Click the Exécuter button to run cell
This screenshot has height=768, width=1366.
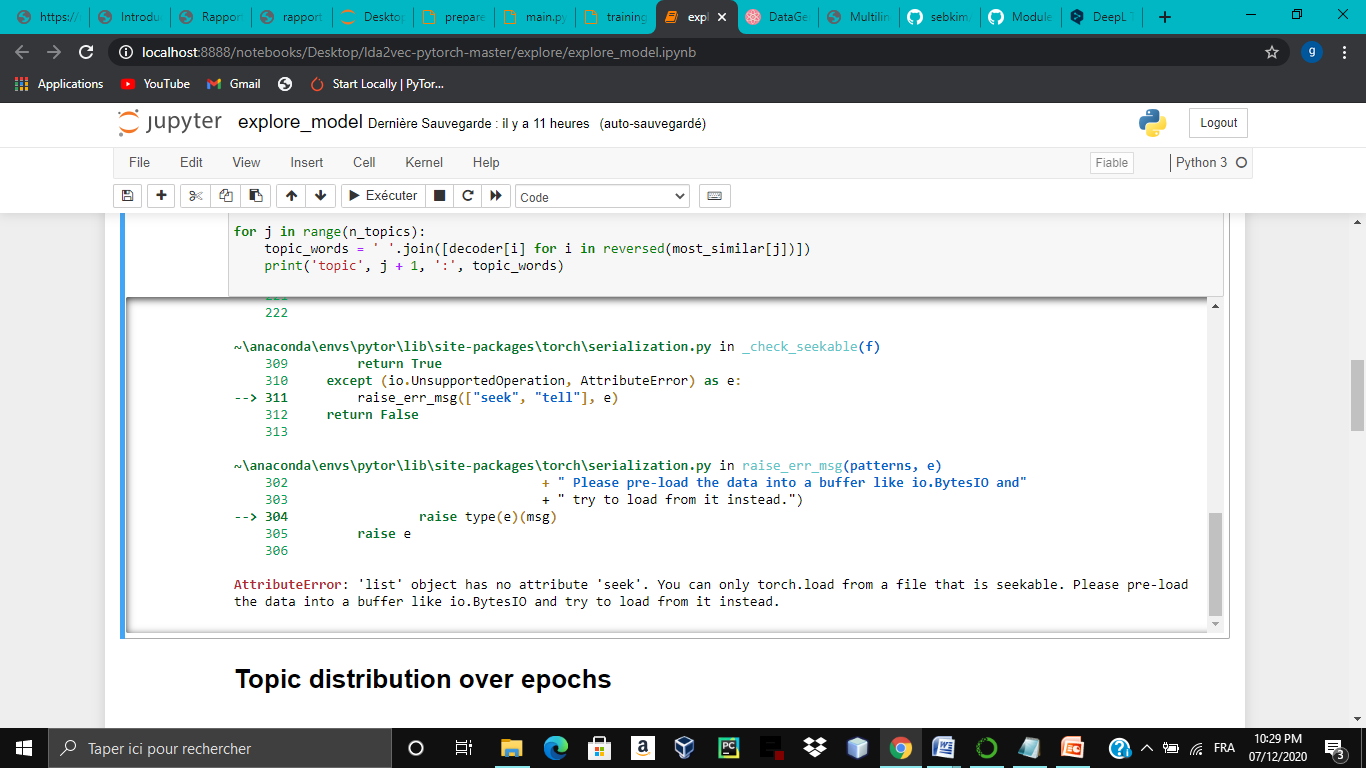point(381,195)
